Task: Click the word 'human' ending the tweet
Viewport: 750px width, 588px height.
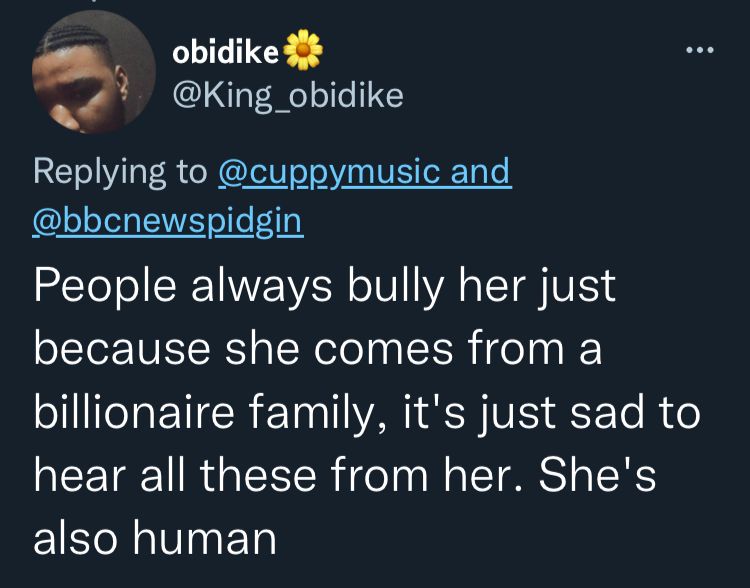Action: tap(205, 538)
